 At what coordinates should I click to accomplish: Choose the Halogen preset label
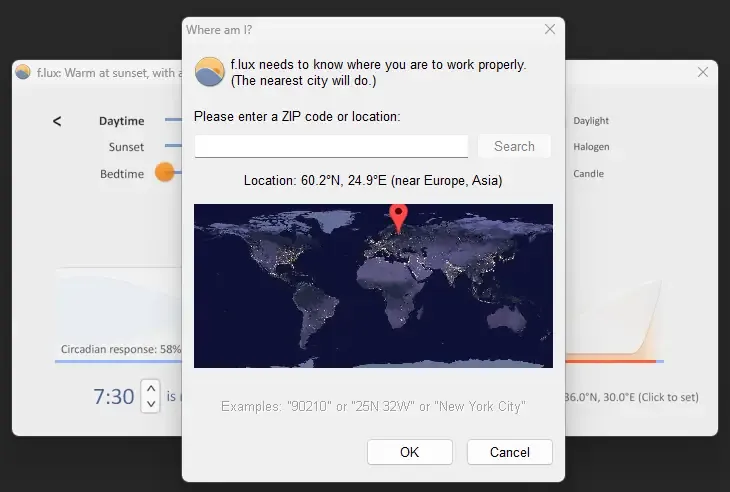click(591, 147)
